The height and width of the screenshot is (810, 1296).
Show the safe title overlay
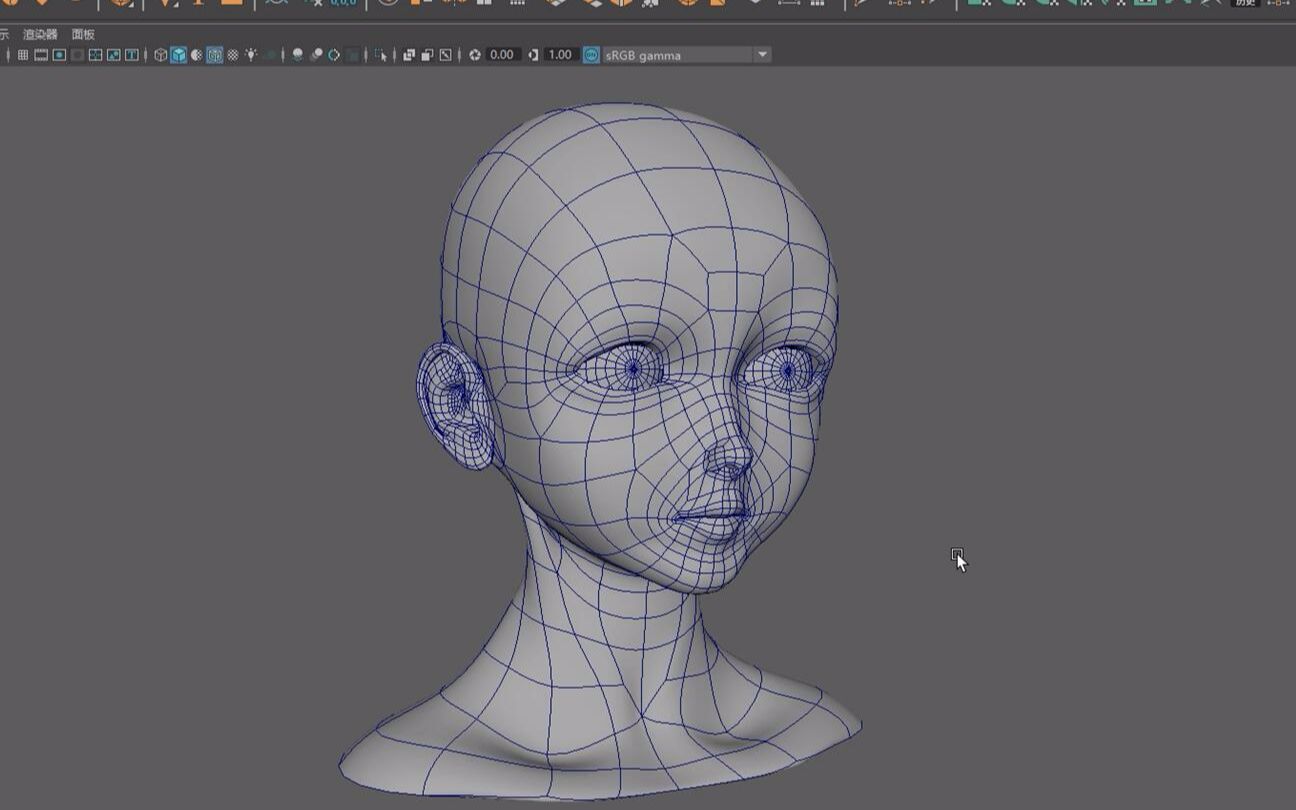(131, 55)
